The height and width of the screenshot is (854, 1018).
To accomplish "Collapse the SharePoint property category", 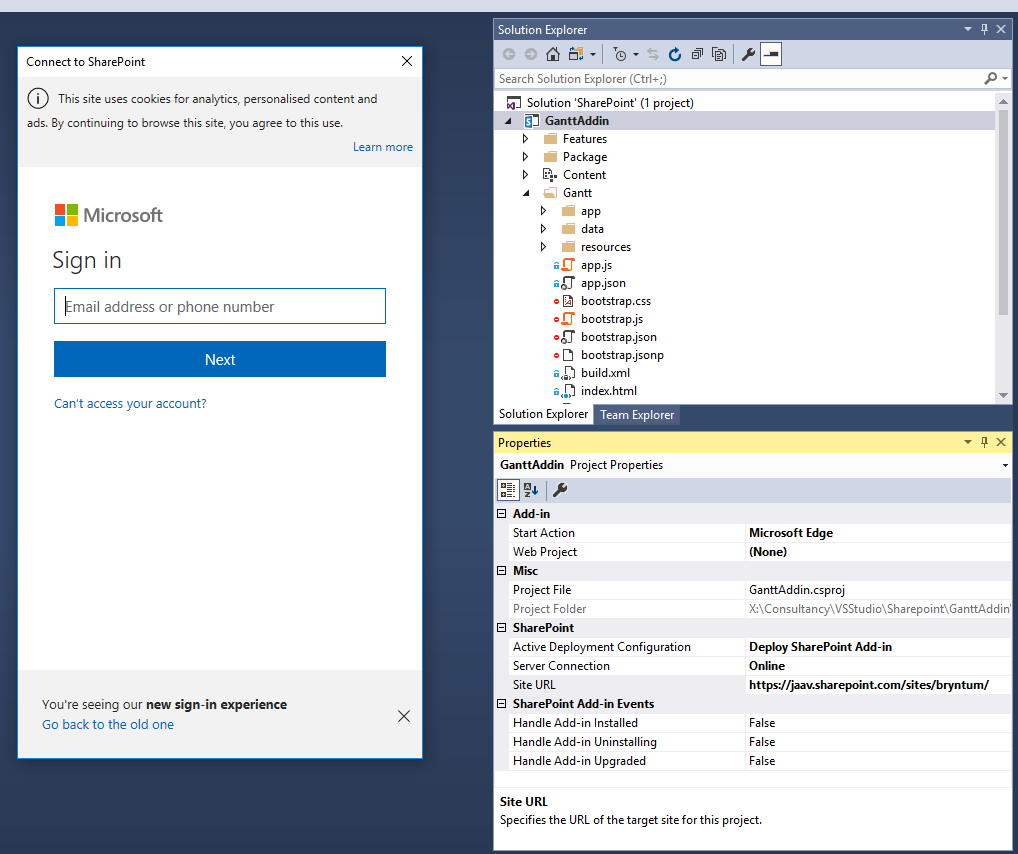I will coord(502,628).
